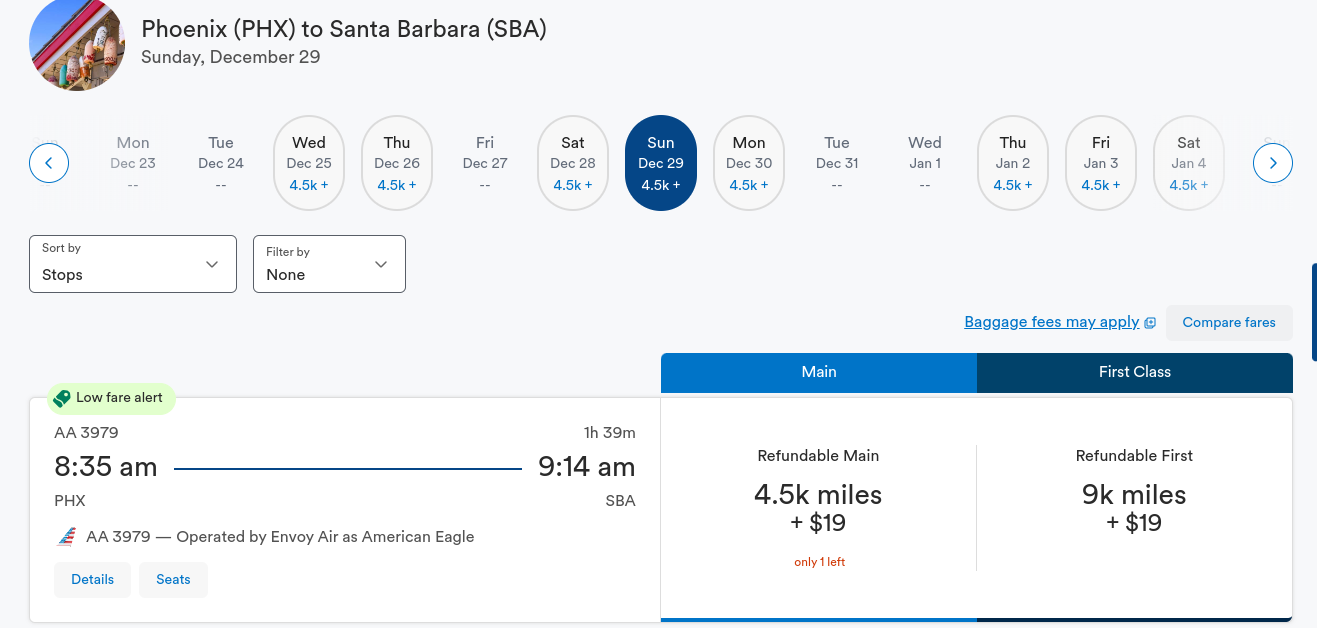Show flight Details for AA 3979
The width and height of the screenshot is (1317, 628).
[92, 580]
